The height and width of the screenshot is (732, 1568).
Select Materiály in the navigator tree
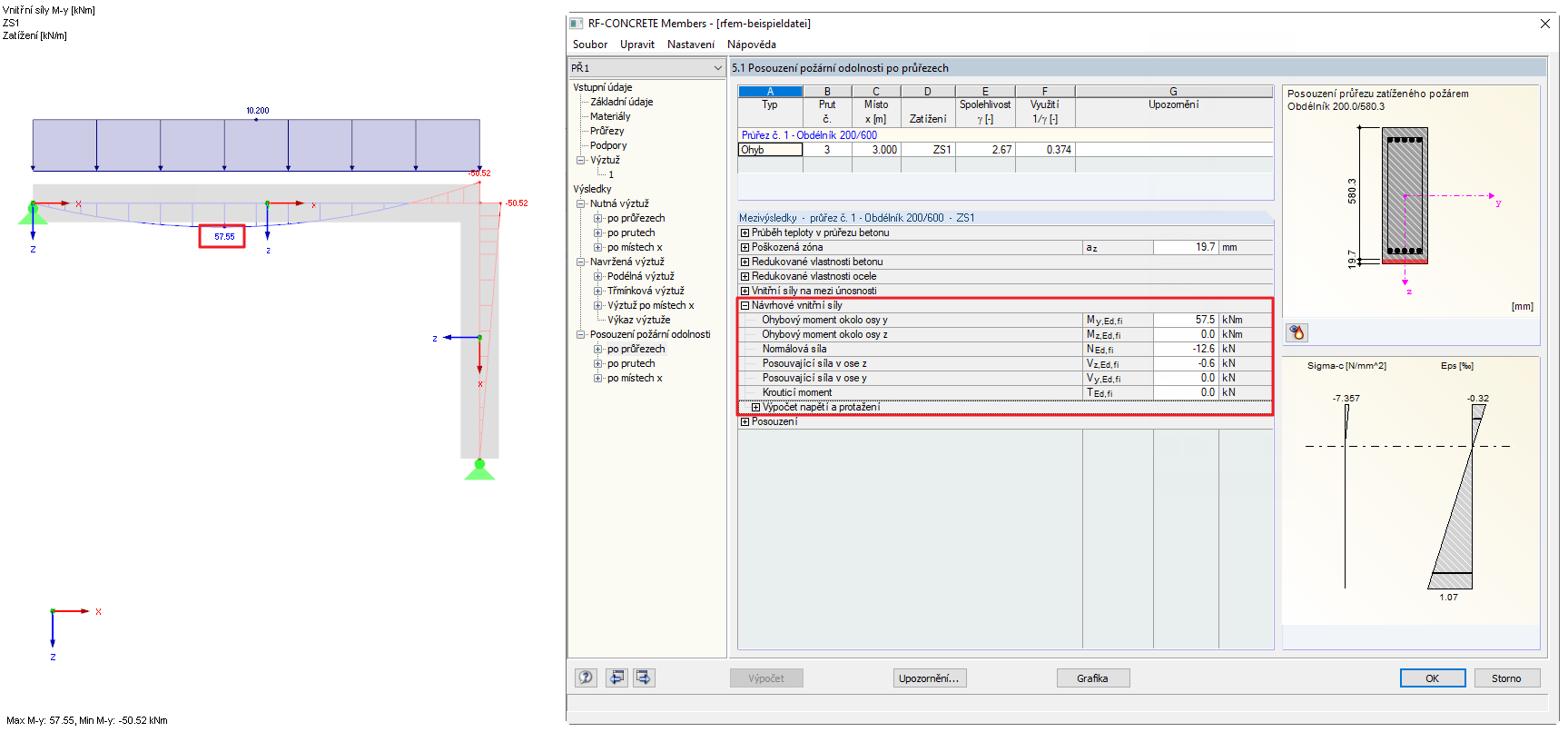pos(610,116)
